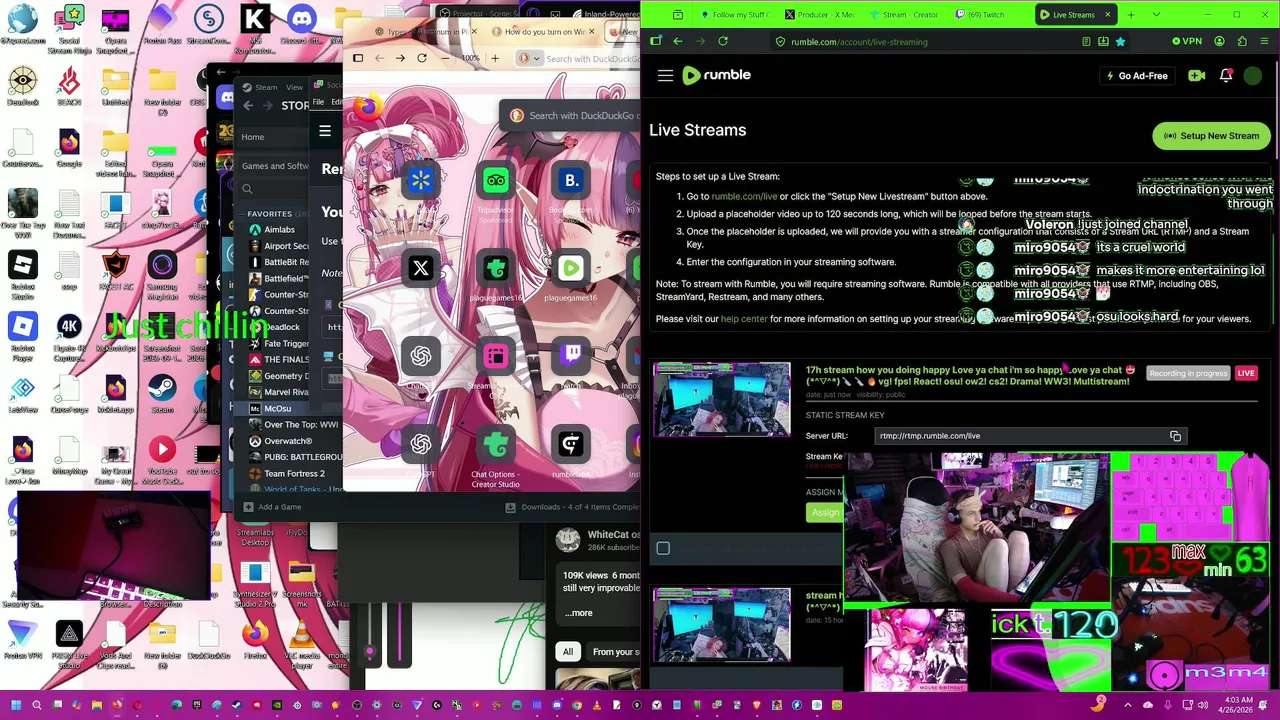Reload the Rumble page
1280x720 pixels.
click(723, 42)
